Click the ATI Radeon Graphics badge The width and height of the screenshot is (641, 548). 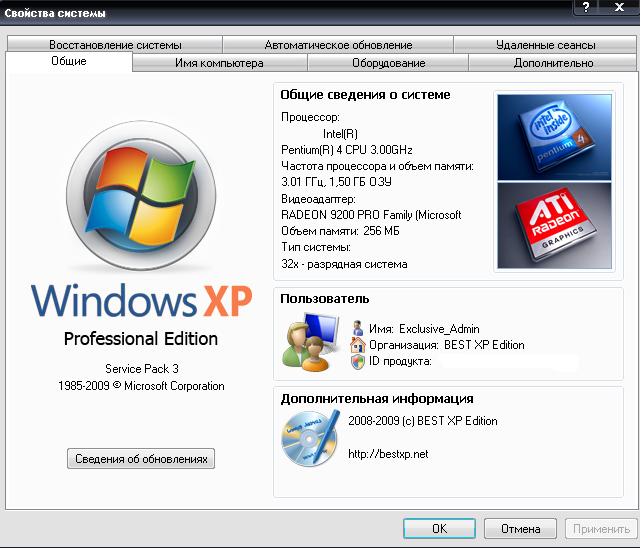pyautogui.click(x=548, y=225)
